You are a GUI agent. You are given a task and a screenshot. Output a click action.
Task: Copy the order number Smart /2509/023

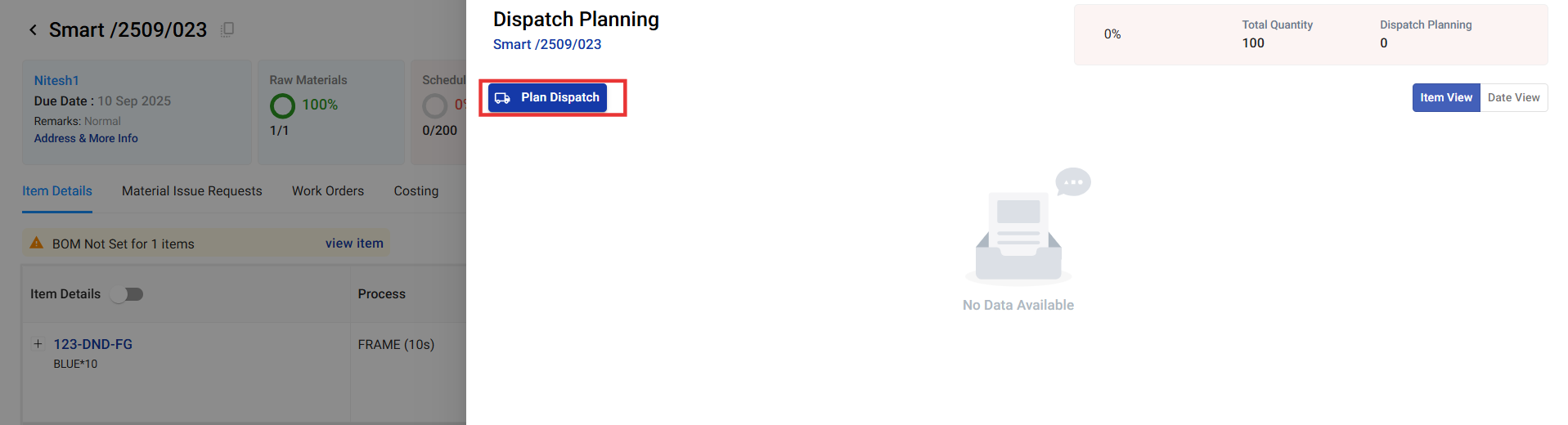click(x=227, y=29)
